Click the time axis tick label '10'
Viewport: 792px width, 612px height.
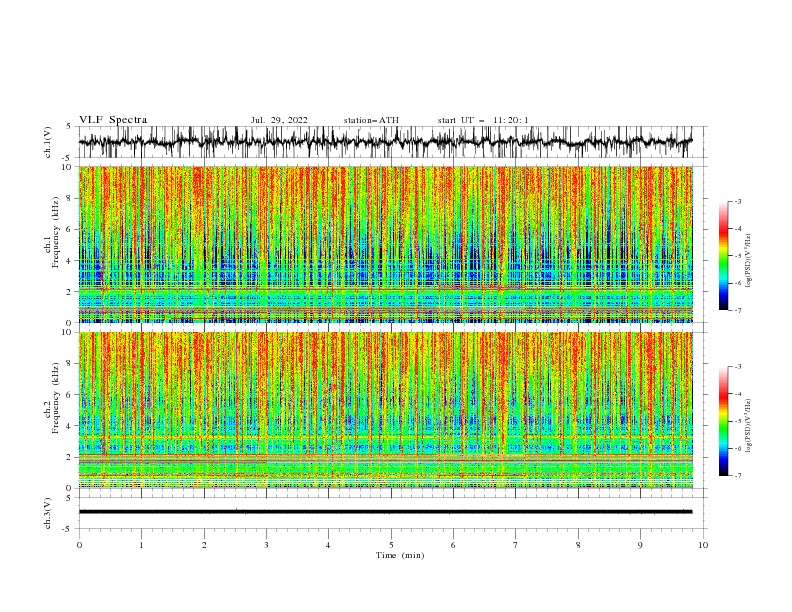coord(703,545)
